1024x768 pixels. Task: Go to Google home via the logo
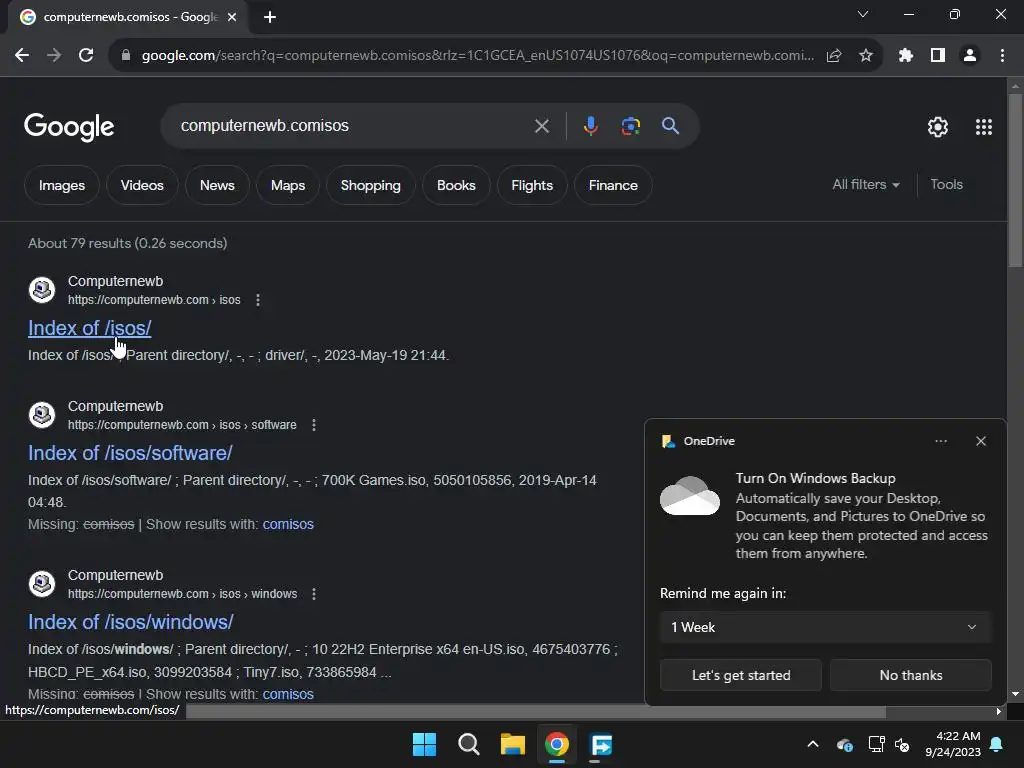tap(69, 127)
